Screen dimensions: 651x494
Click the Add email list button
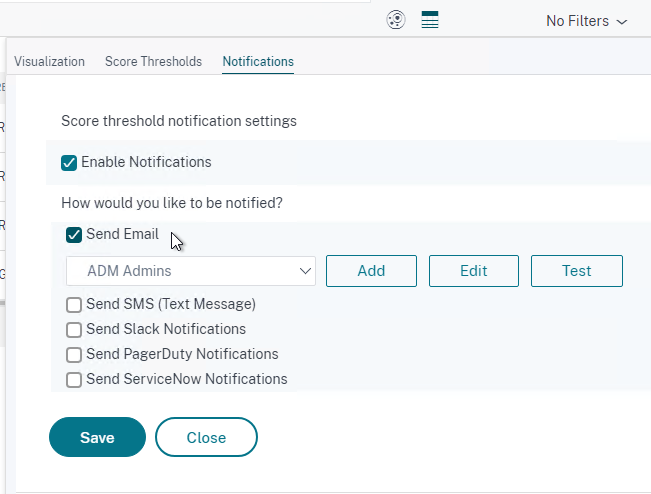point(371,271)
